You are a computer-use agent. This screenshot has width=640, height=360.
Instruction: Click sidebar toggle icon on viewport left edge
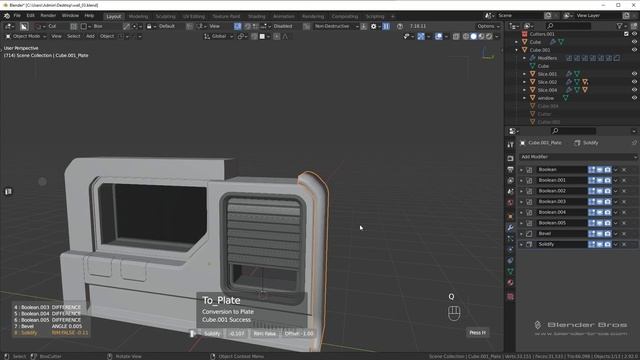[x=8, y=191]
